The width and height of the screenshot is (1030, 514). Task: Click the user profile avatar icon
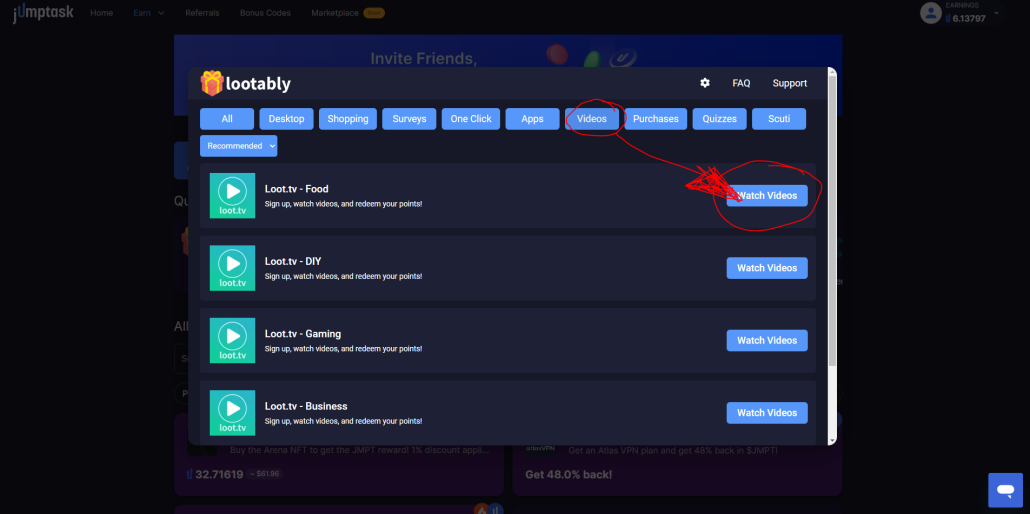point(931,13)
